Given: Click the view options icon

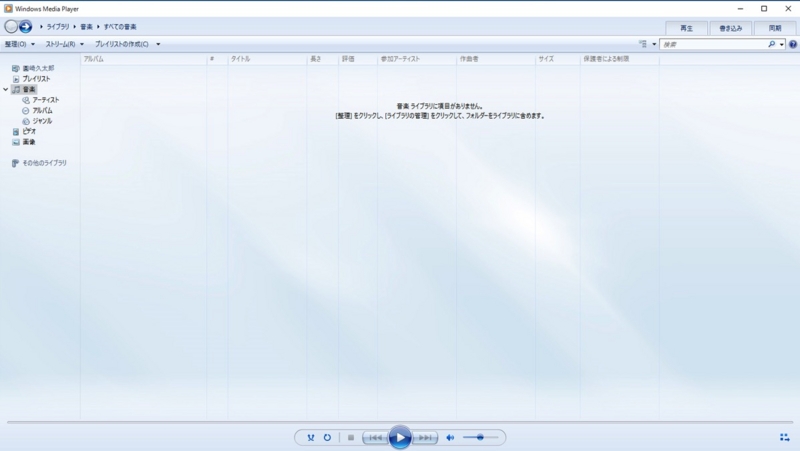Looking at the screenshot, I should coord(643,44).
